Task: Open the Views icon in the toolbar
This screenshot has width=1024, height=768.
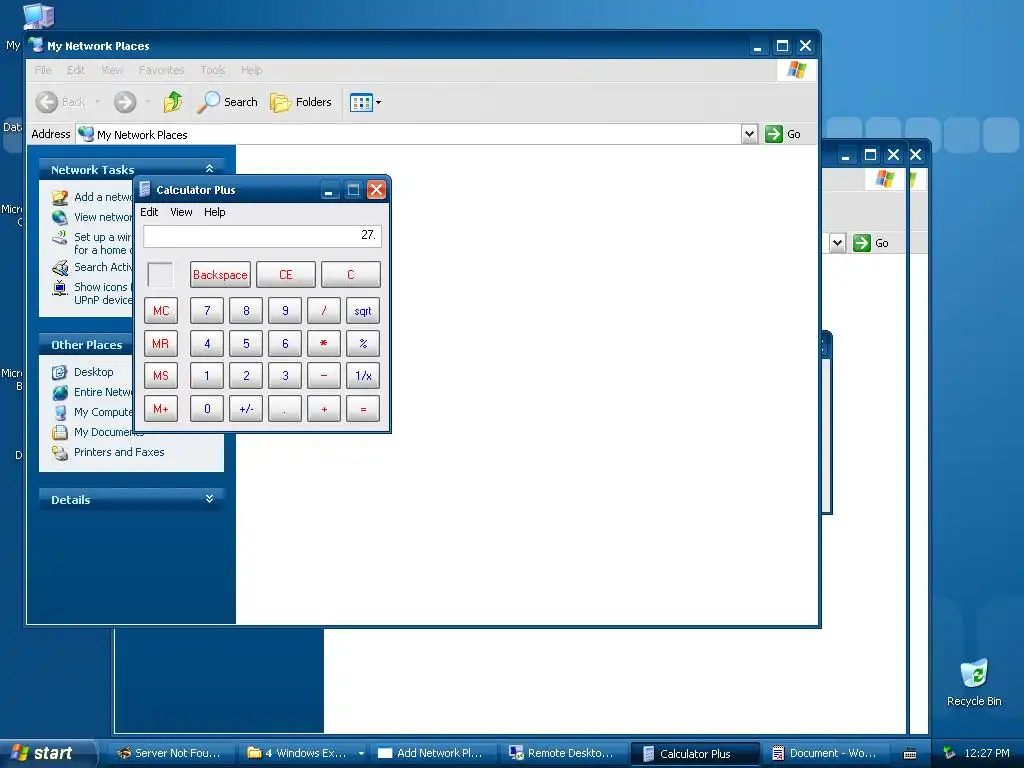Action: click(x=361, y=103)
